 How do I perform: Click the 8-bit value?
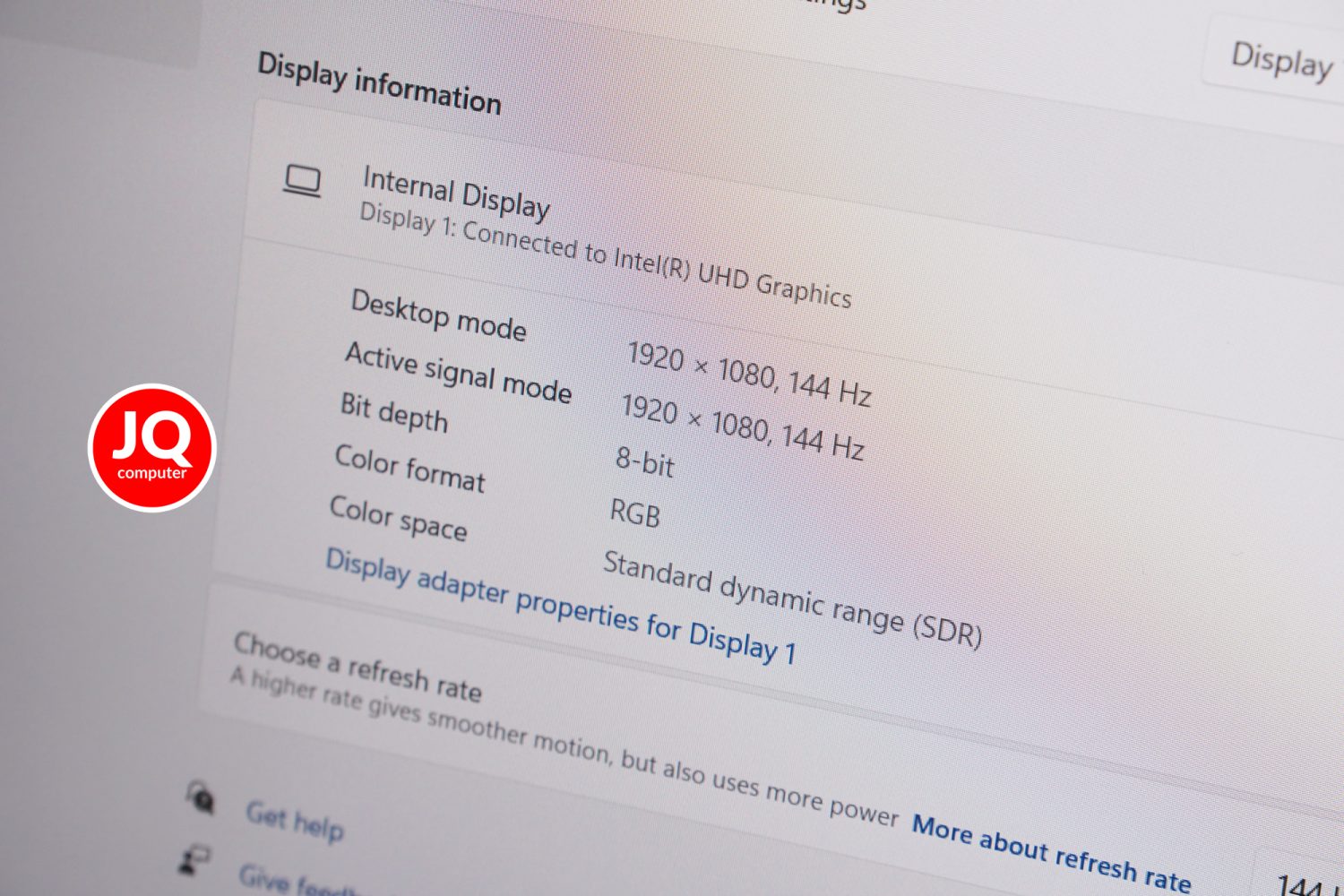pyautogui.click(x=645, y=461)
